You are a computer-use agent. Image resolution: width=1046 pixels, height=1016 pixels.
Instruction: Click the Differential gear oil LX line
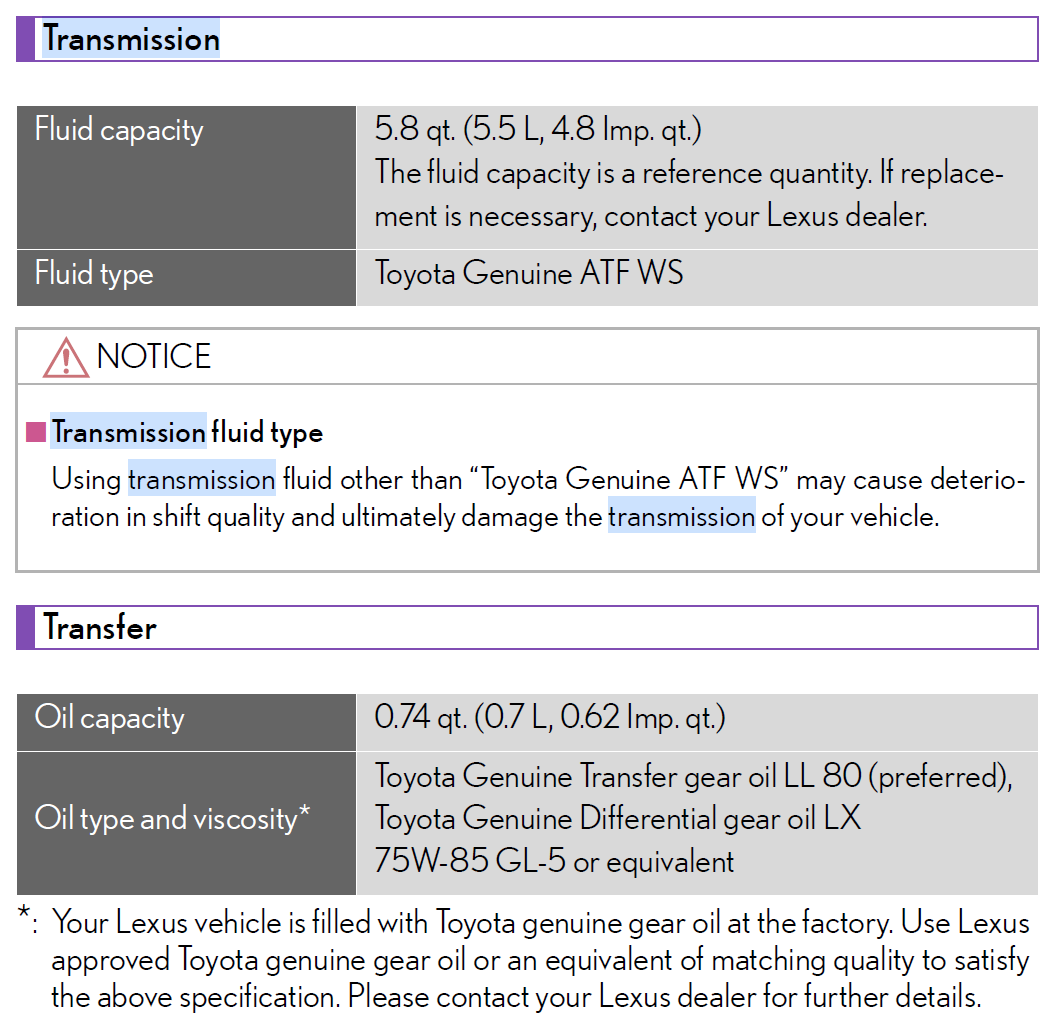617,819
